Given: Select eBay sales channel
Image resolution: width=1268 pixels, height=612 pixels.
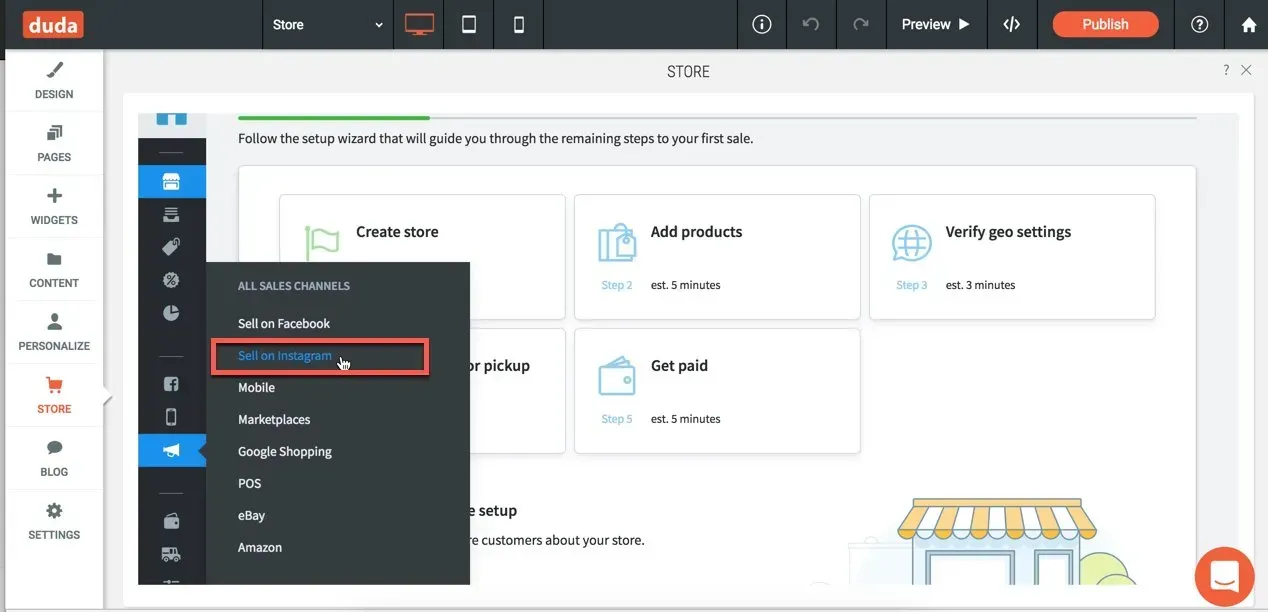Looking at the screenshot, I should tap(252, 516).
